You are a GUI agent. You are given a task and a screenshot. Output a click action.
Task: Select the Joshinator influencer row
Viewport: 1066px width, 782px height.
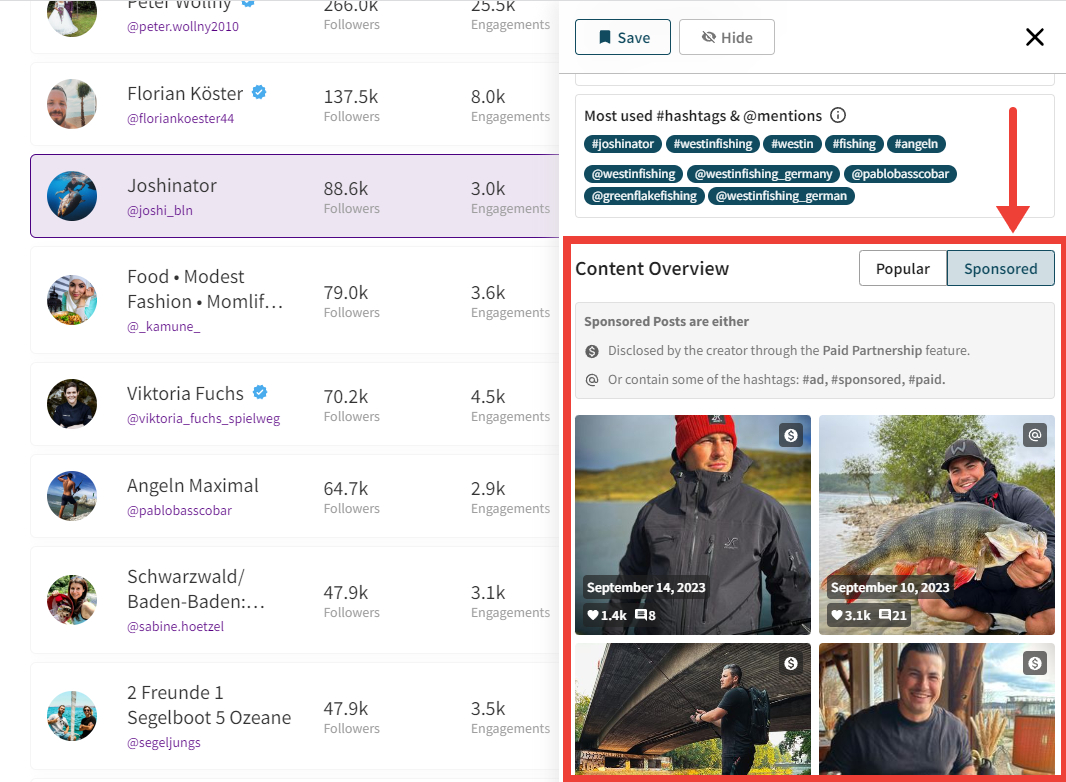point(294,196)
